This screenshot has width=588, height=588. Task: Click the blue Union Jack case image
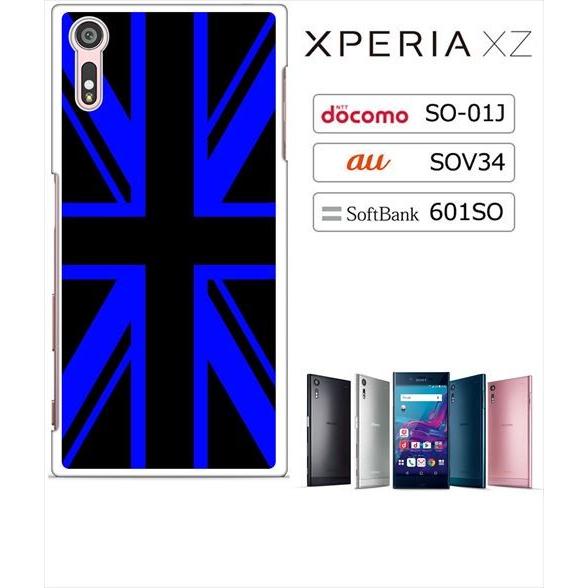point(169,240)
